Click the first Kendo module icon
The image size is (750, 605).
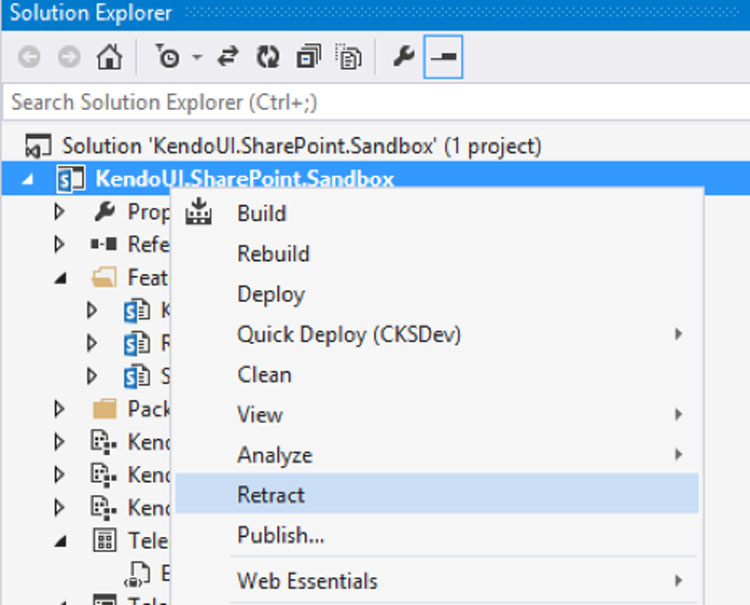[x=104, y=442]
